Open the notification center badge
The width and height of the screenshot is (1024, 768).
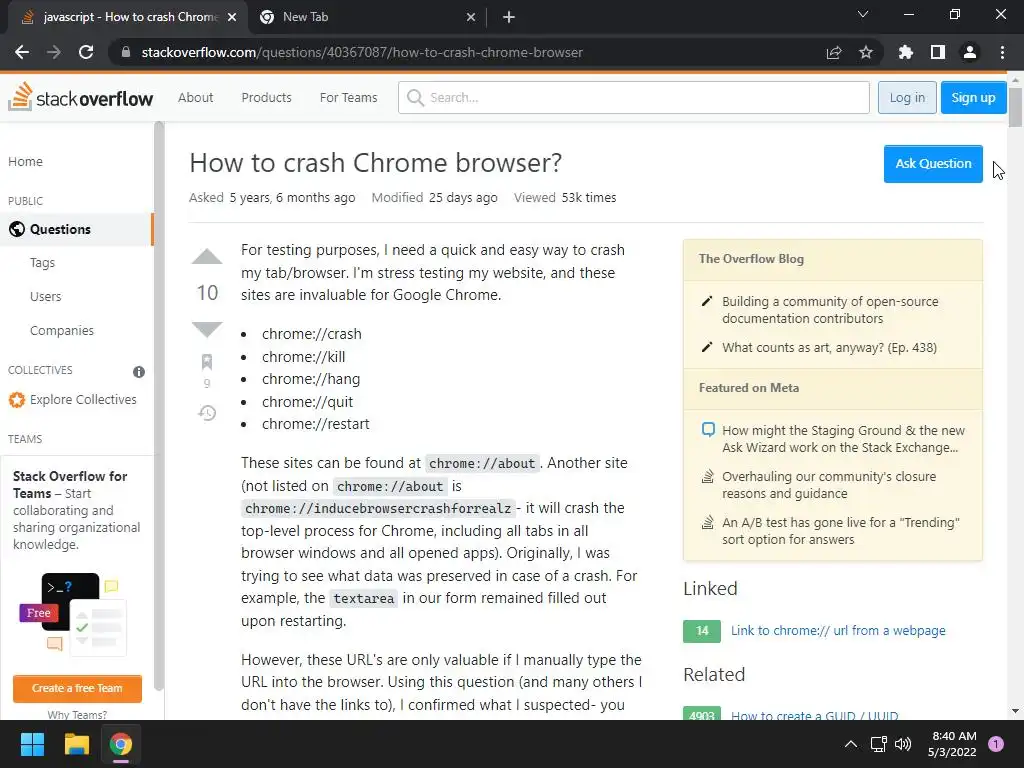point(996,744)
